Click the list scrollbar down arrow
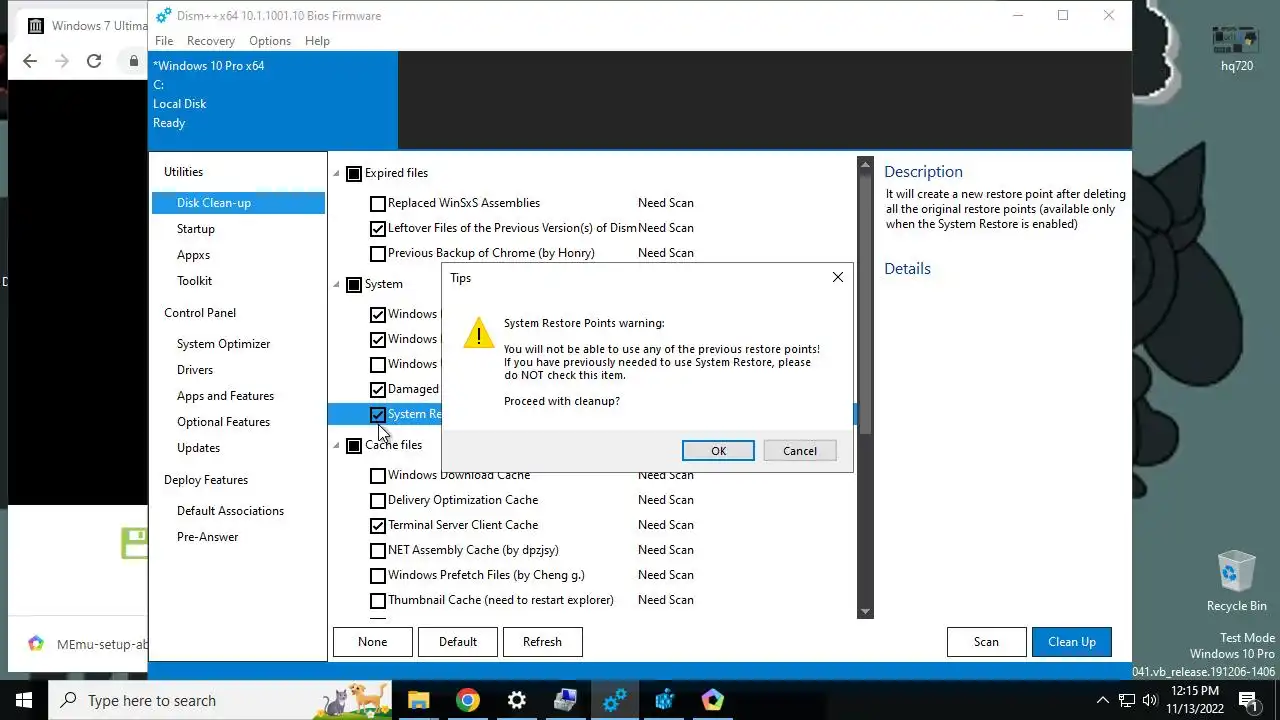Screen dimensions: 1280x720 [865, 611]
